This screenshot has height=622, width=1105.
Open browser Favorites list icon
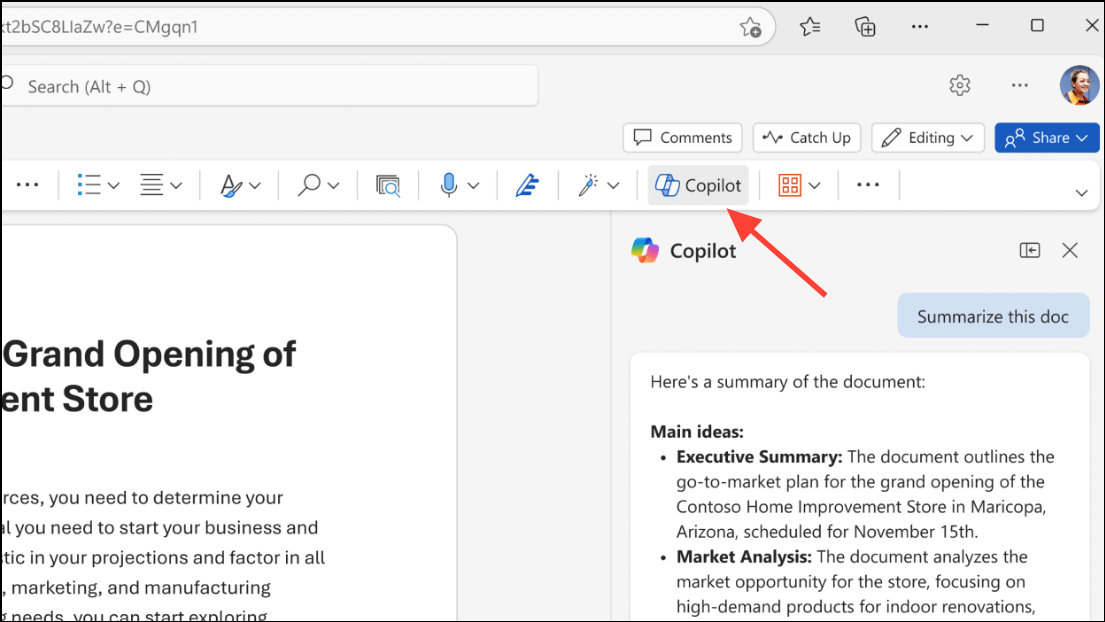810,27
